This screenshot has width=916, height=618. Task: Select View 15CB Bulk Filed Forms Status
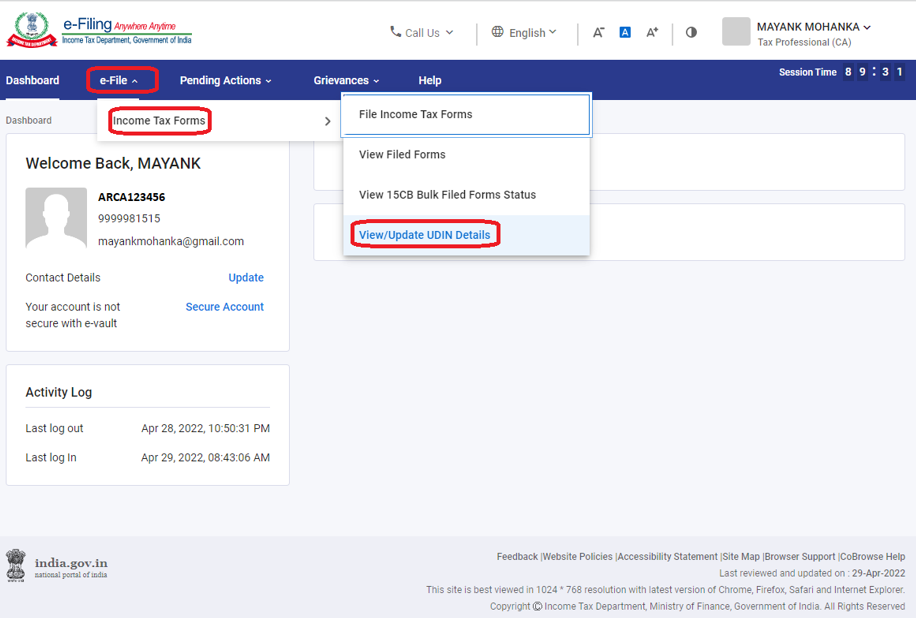pyautogui.click(x=466, y=195)
